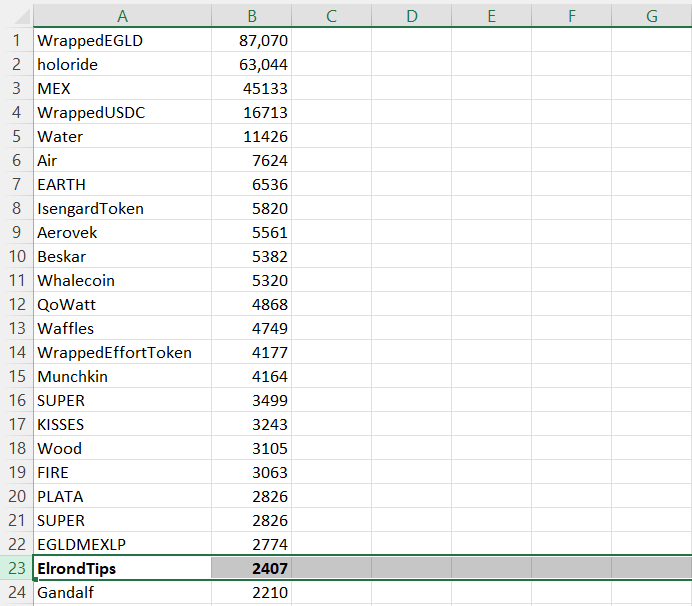The image size is (692, 606).
Task: Select column C header
Action: (331, 16)
